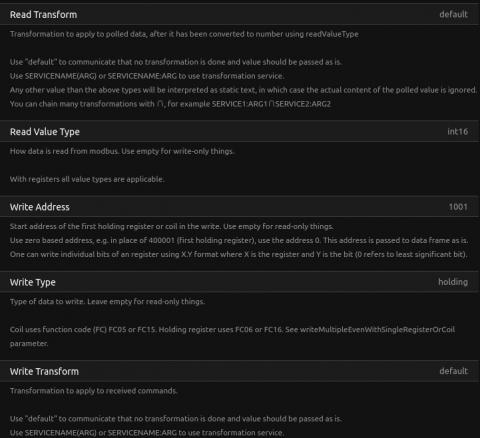The image size is (480, 438).
Task: Click the 'Use zero based address' explanation line
Action: coord(239,240)
